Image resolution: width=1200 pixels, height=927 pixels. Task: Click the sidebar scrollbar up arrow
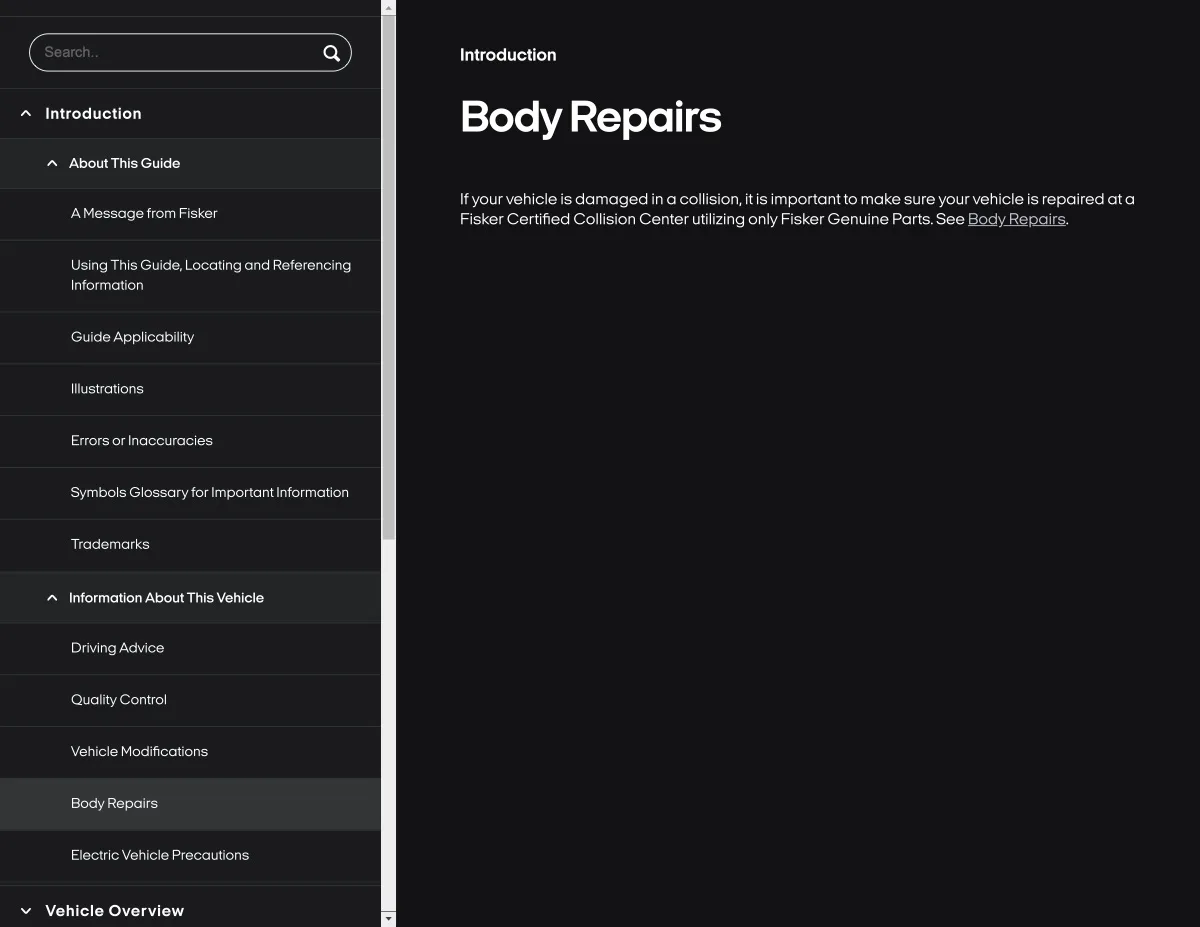pyautogui.click(x=389, y=7)
